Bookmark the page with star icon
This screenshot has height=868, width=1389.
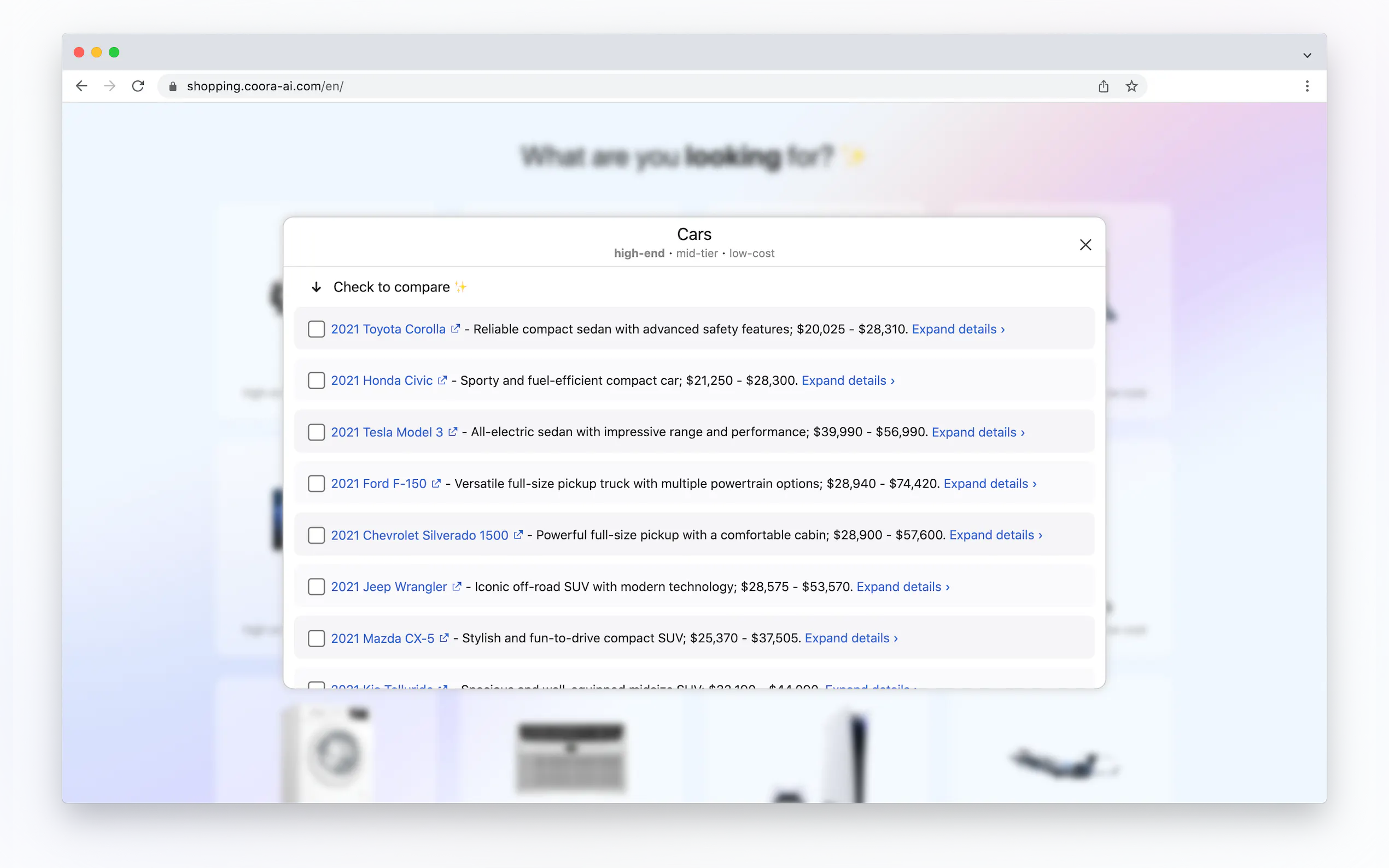tap(1131, 86)
